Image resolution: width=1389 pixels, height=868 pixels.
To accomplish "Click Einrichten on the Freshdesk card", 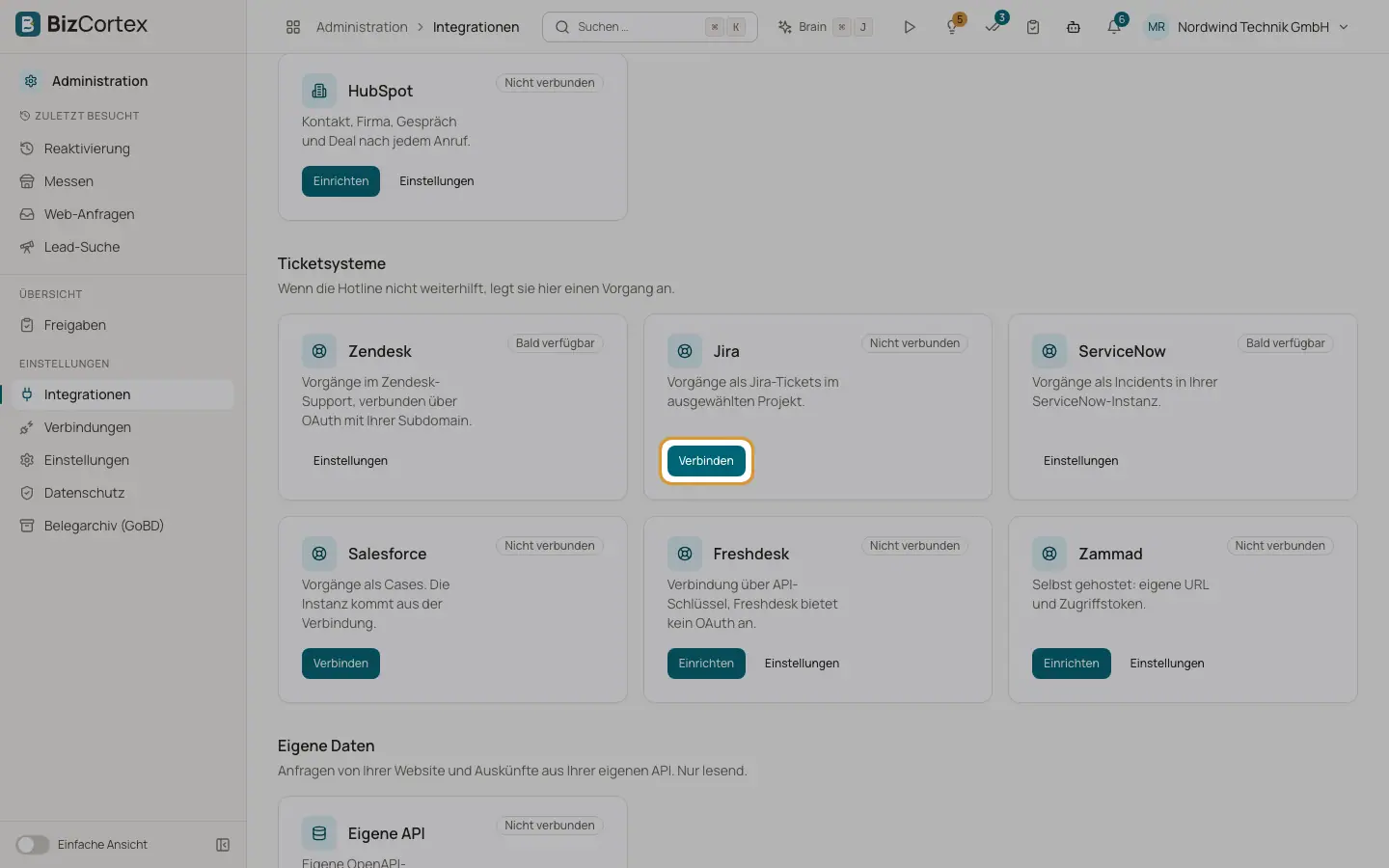I will tap(706, 664).
